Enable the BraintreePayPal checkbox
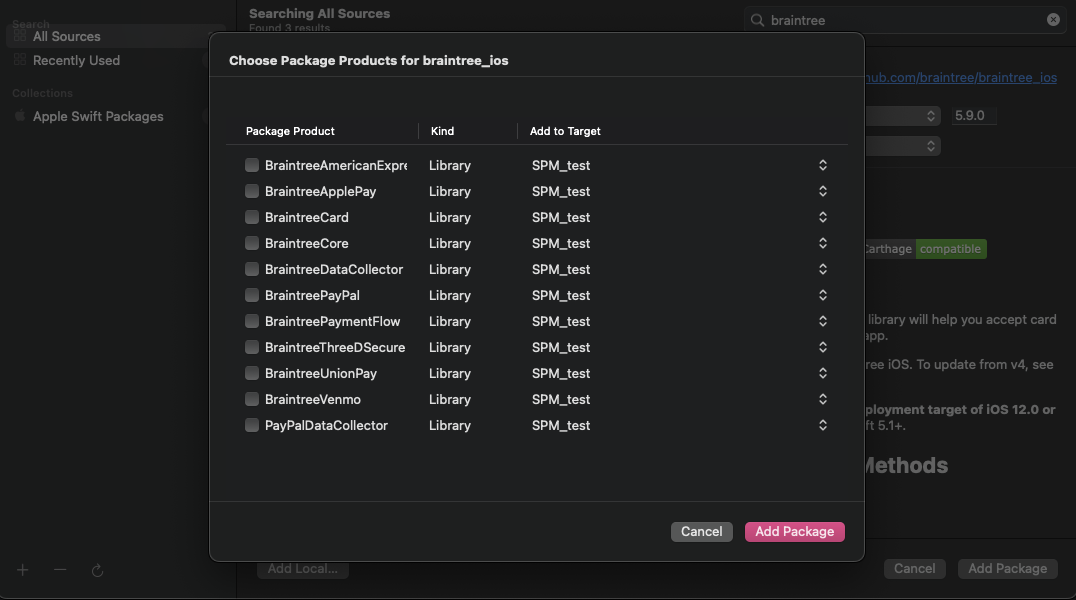This screenshot has width=1076, height=600. [x=252, y=295]
